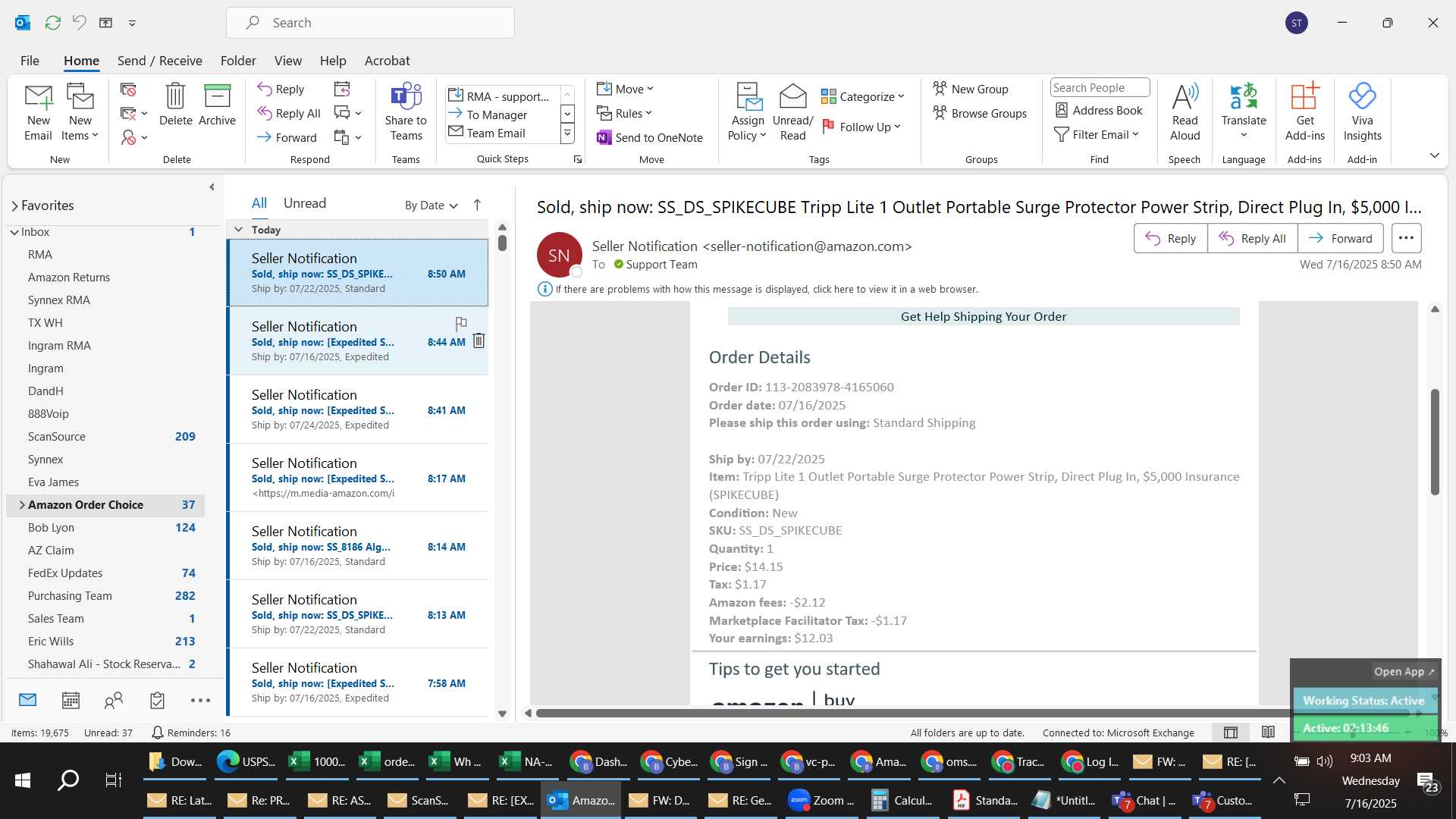This screenshot has height=819, width=1456.
Task: Show All messages filter
Action: (259, 203)
